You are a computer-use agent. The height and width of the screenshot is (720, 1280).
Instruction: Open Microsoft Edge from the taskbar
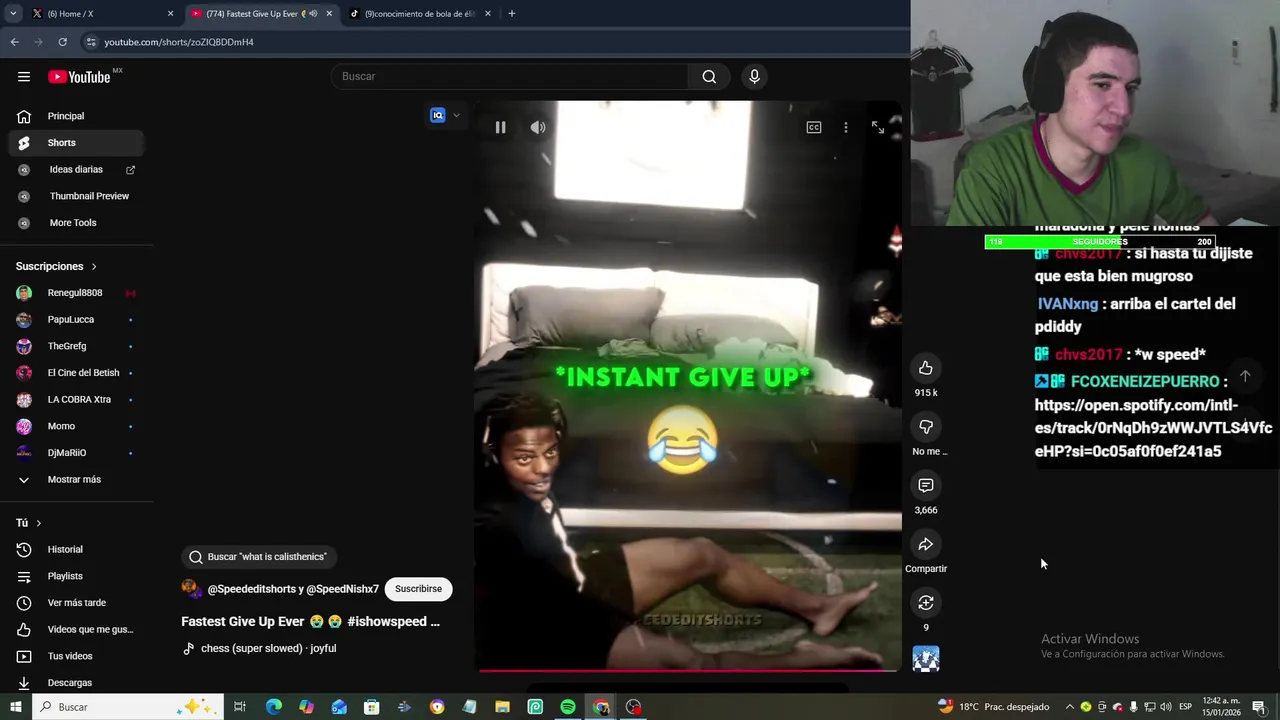pyautogui.click(x=273, y=707)
